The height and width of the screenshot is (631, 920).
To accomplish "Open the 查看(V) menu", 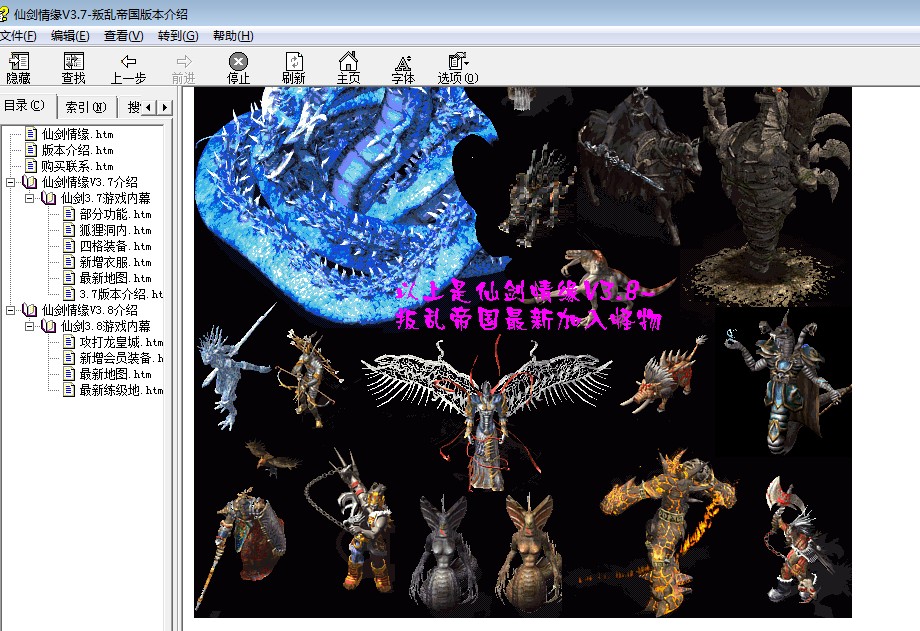I will [x=123, y=36].
